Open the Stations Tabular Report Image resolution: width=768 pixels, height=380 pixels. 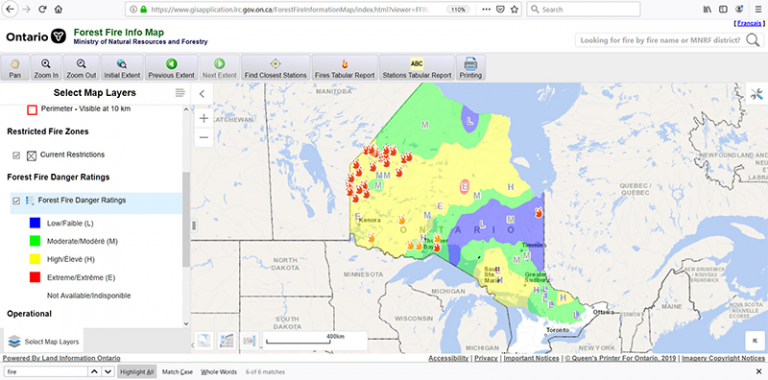pos(417,68)
